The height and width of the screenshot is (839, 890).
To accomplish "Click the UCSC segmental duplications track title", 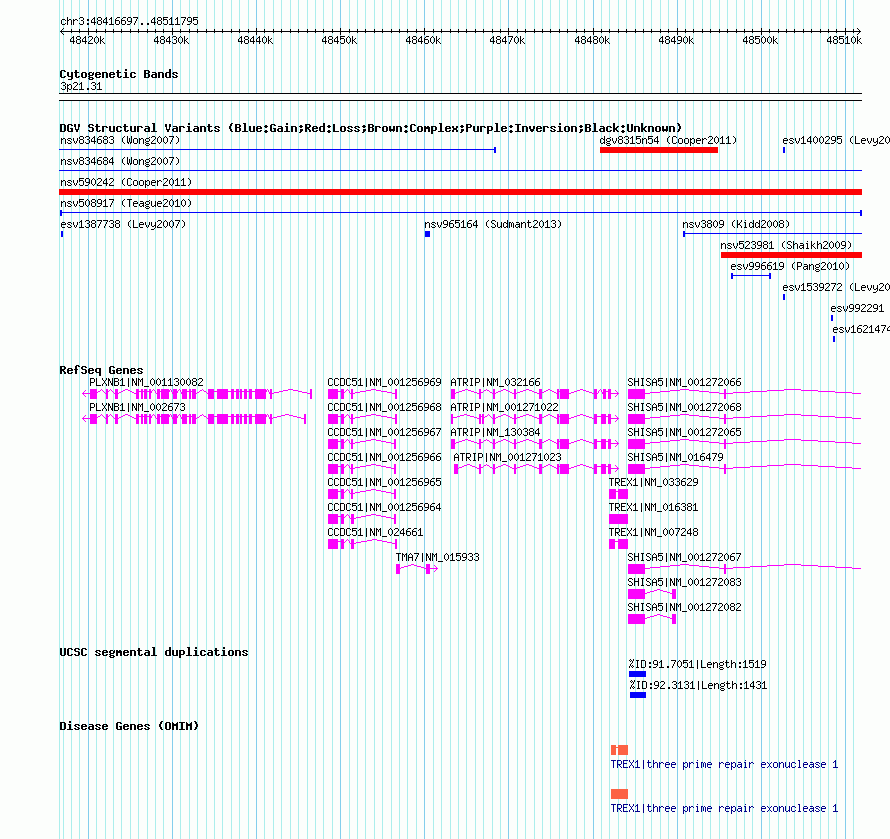I will pyautogui.click(x=154, y=652).
